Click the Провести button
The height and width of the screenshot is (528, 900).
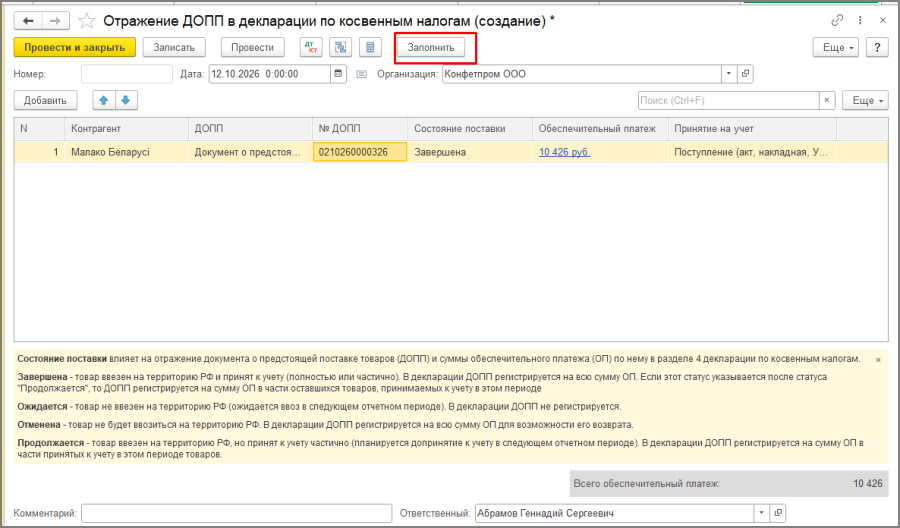point(253,48)
